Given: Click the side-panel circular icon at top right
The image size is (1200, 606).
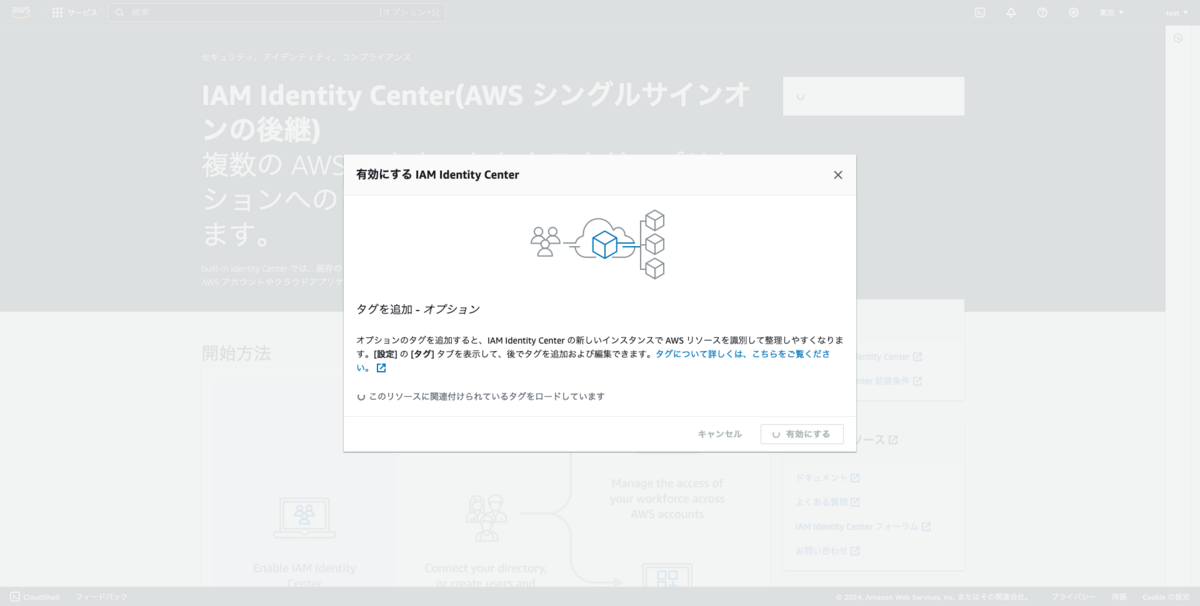Looking at the screenshot, I should pyautogui.click(x=1178, y=38).
